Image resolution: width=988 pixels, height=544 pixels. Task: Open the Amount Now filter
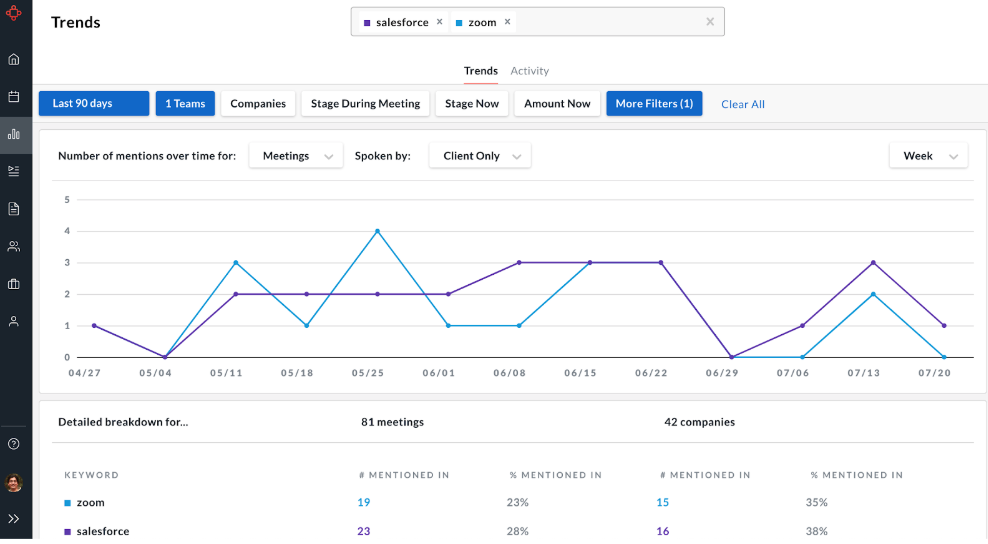557,103
